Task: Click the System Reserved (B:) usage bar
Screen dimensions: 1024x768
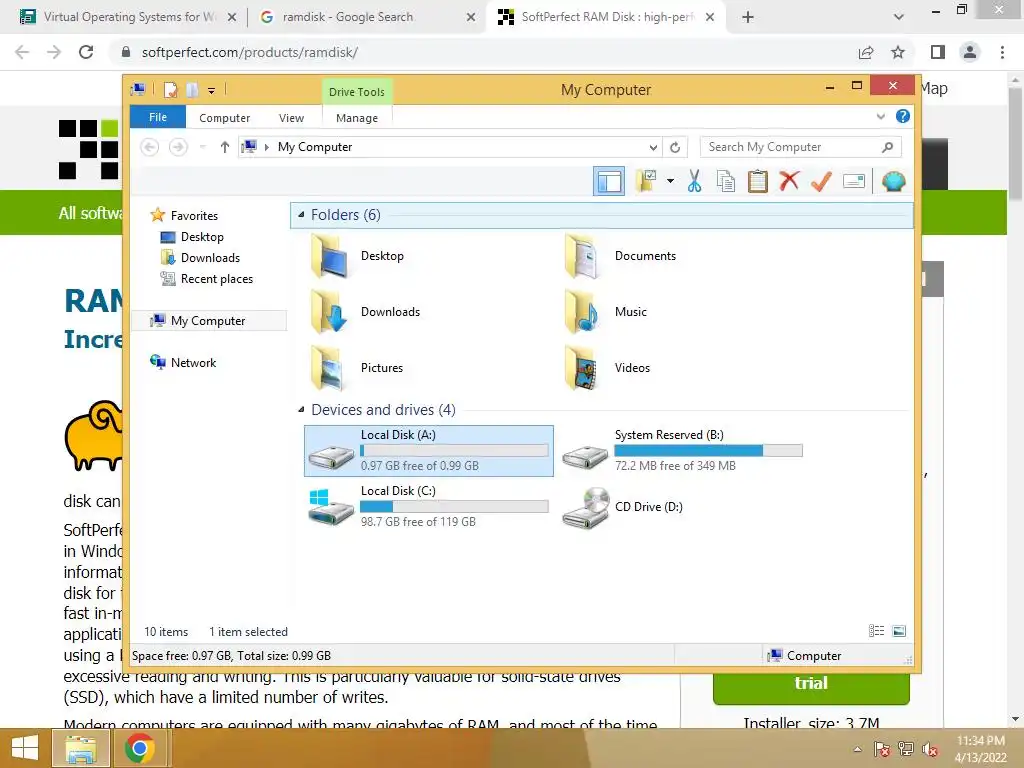Action: pyautogui.click(x=709, y=451)
